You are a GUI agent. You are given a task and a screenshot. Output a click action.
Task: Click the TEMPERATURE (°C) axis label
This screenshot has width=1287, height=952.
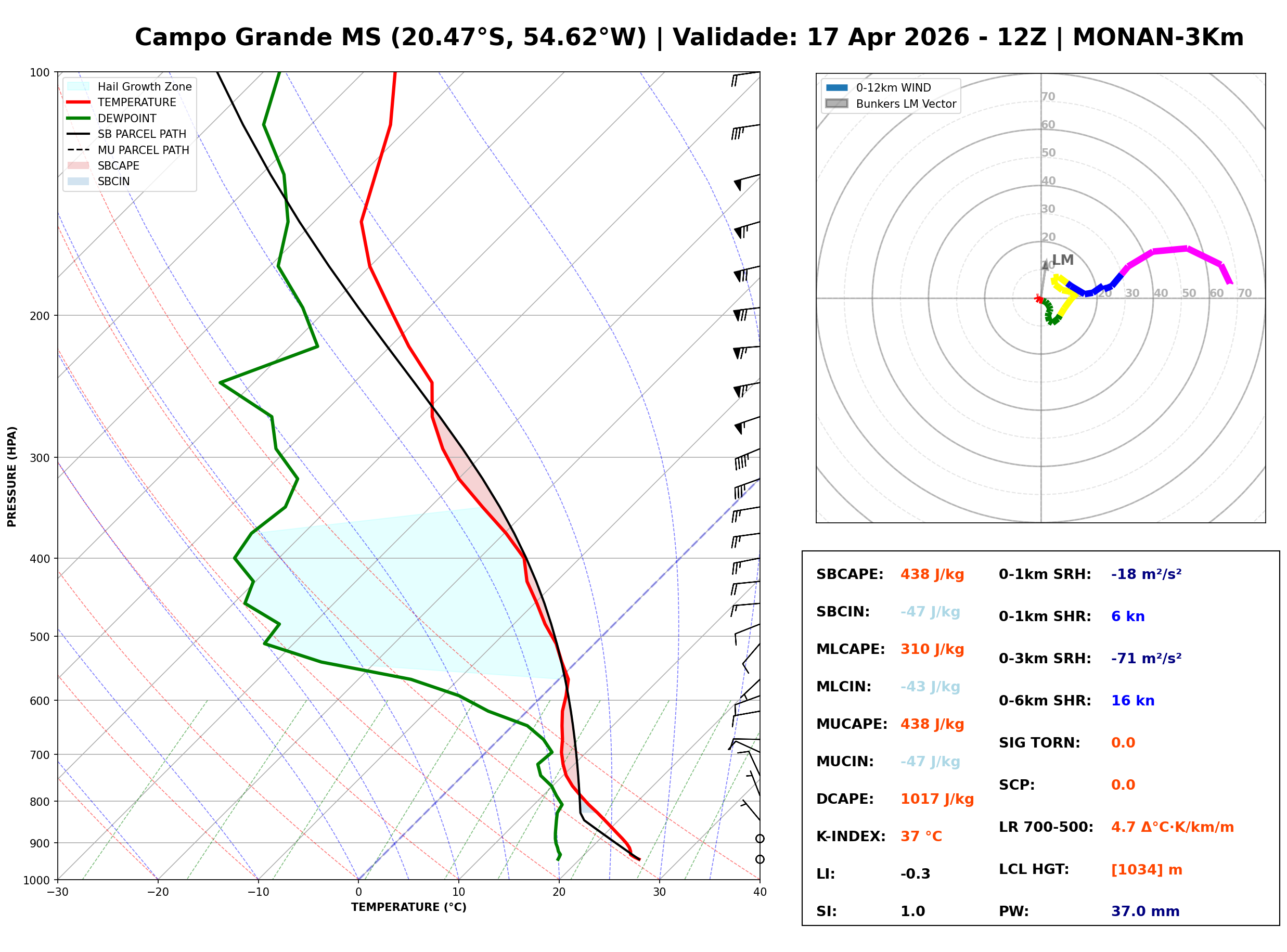coord(409,907)
